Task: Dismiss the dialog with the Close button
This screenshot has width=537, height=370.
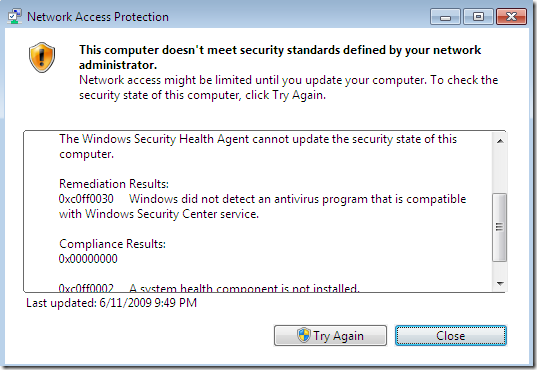Action: tap(451, 335)
